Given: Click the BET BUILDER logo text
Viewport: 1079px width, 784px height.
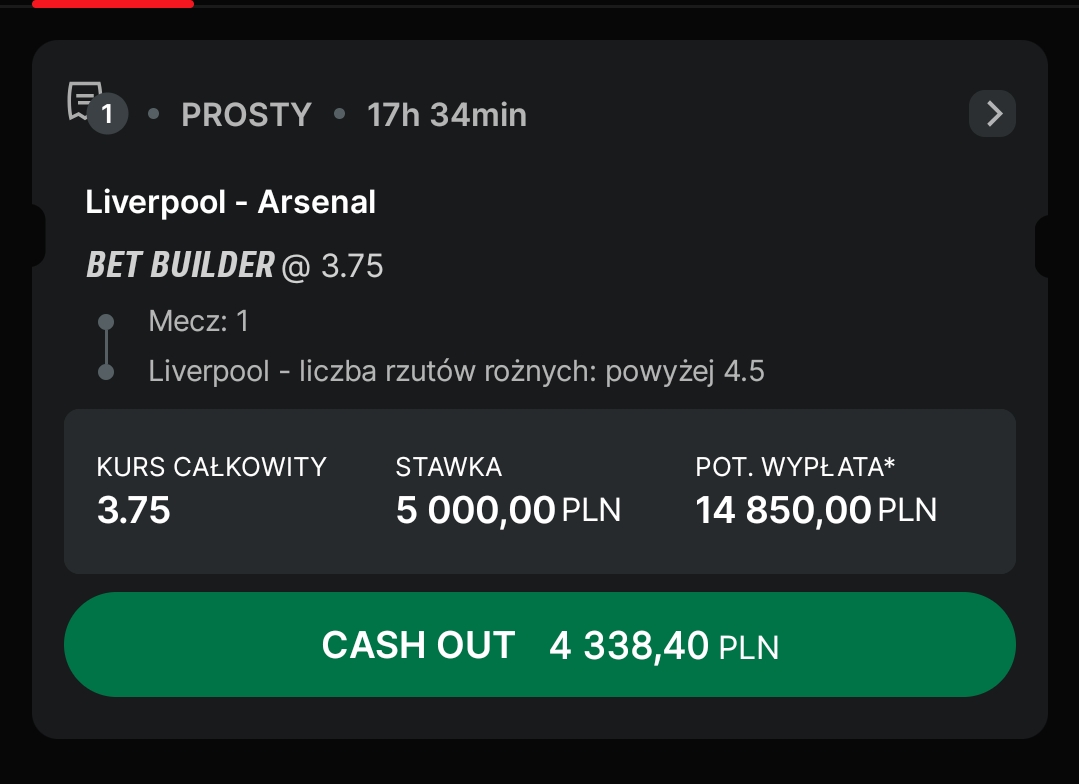Looking at the screenshot, I should pyautogui.click(x=180, y=266).
